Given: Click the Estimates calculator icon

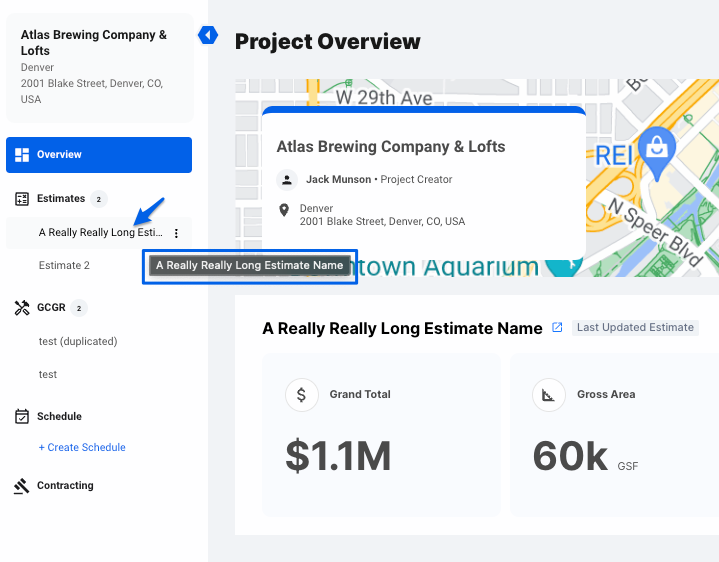Looking at the screenshot, I should click(x=22, y=199).
